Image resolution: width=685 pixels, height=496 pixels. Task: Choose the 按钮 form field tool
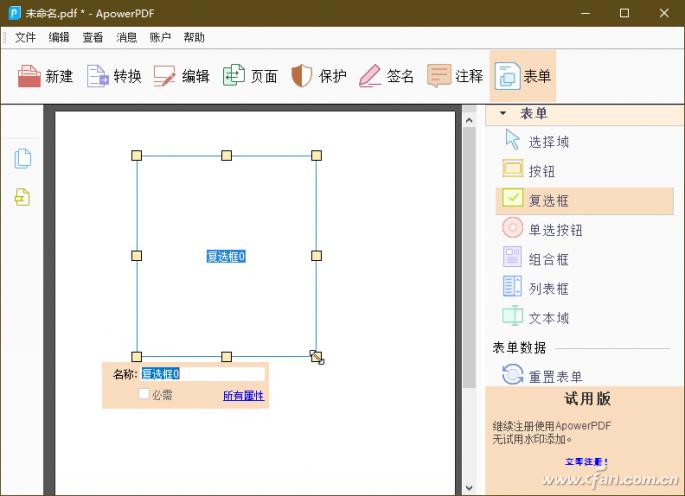point(513,170)
